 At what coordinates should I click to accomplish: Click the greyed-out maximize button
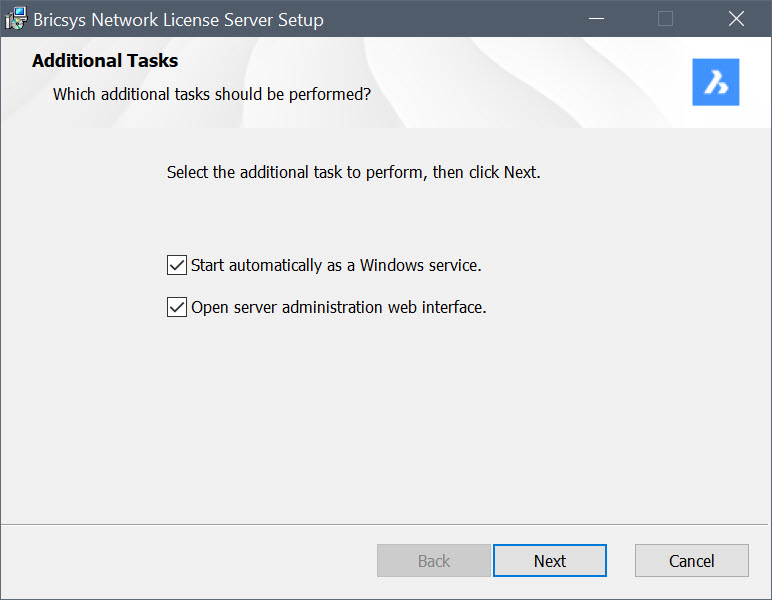tap(665, 19)
